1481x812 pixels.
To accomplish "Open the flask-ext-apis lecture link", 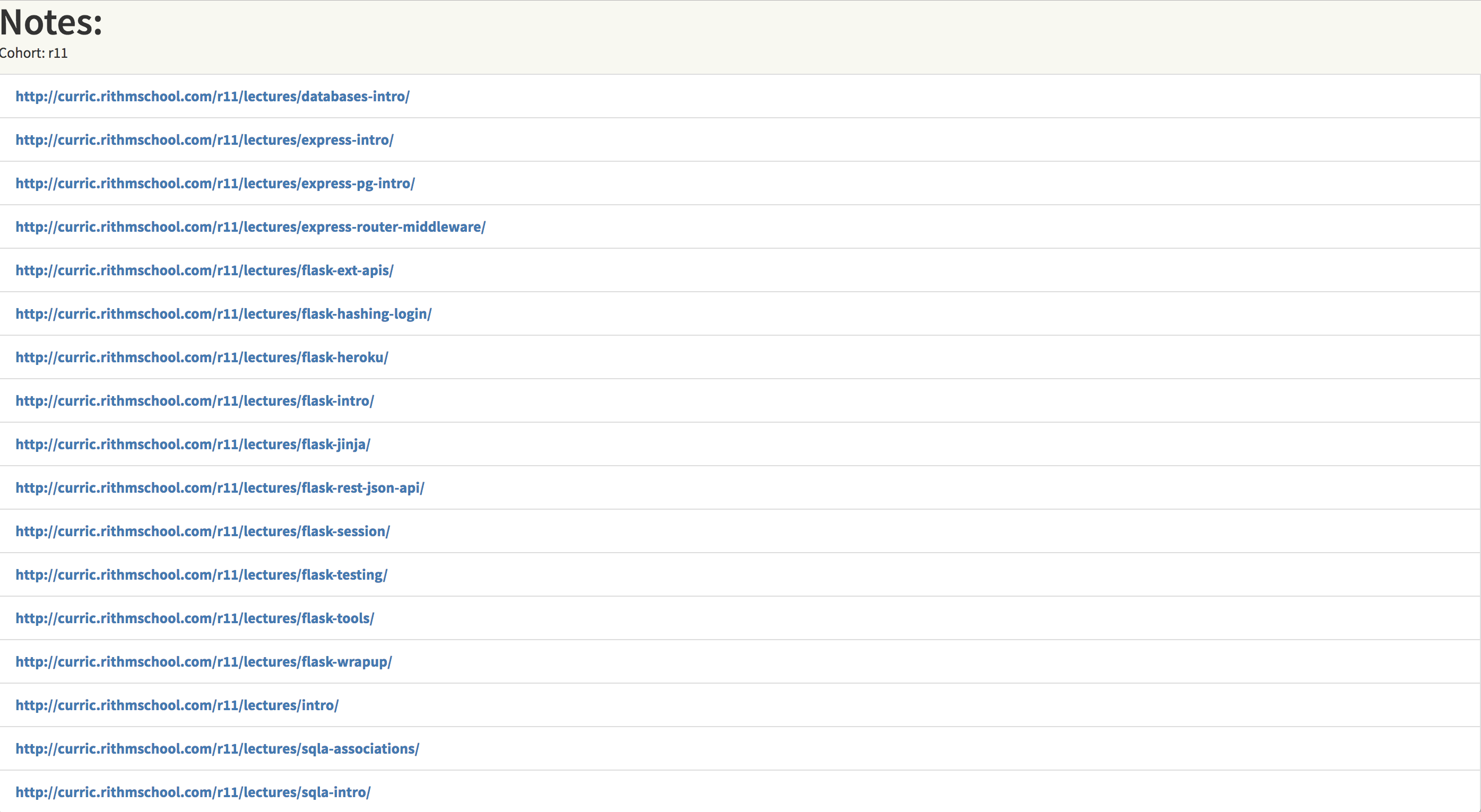I will [204, 270].
